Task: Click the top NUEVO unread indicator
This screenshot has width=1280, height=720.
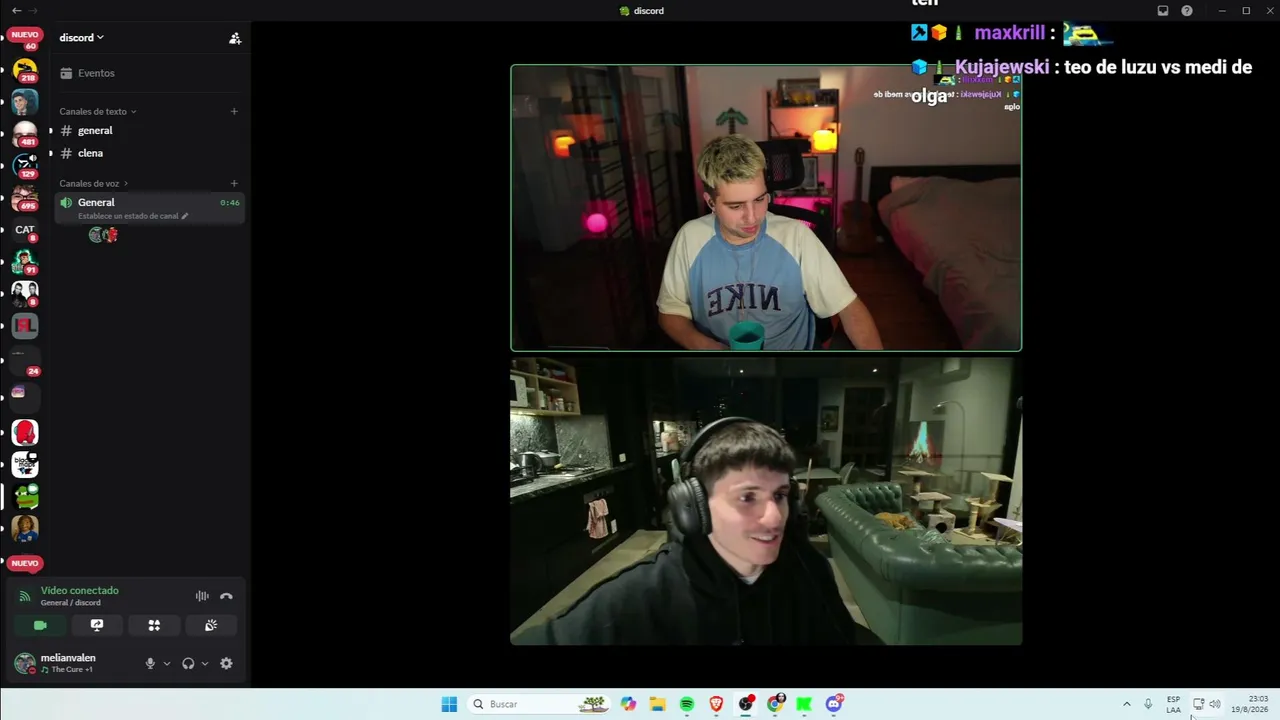Action: click(x=25, y=35)
